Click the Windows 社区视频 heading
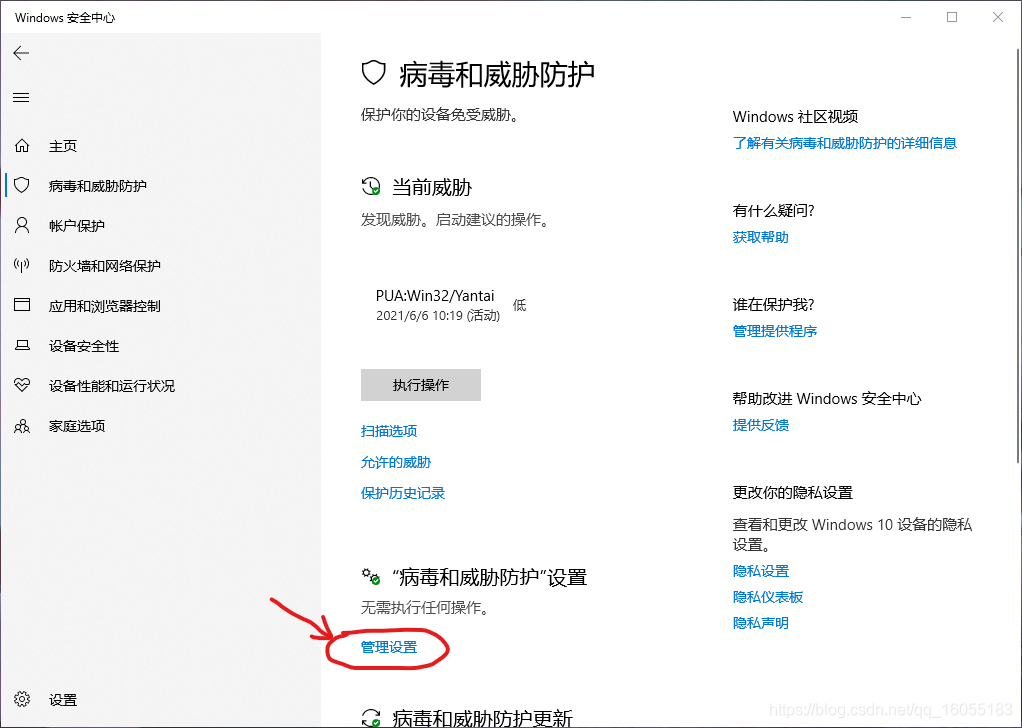Viewport: 1022px width, 728px height. (795, 117)
